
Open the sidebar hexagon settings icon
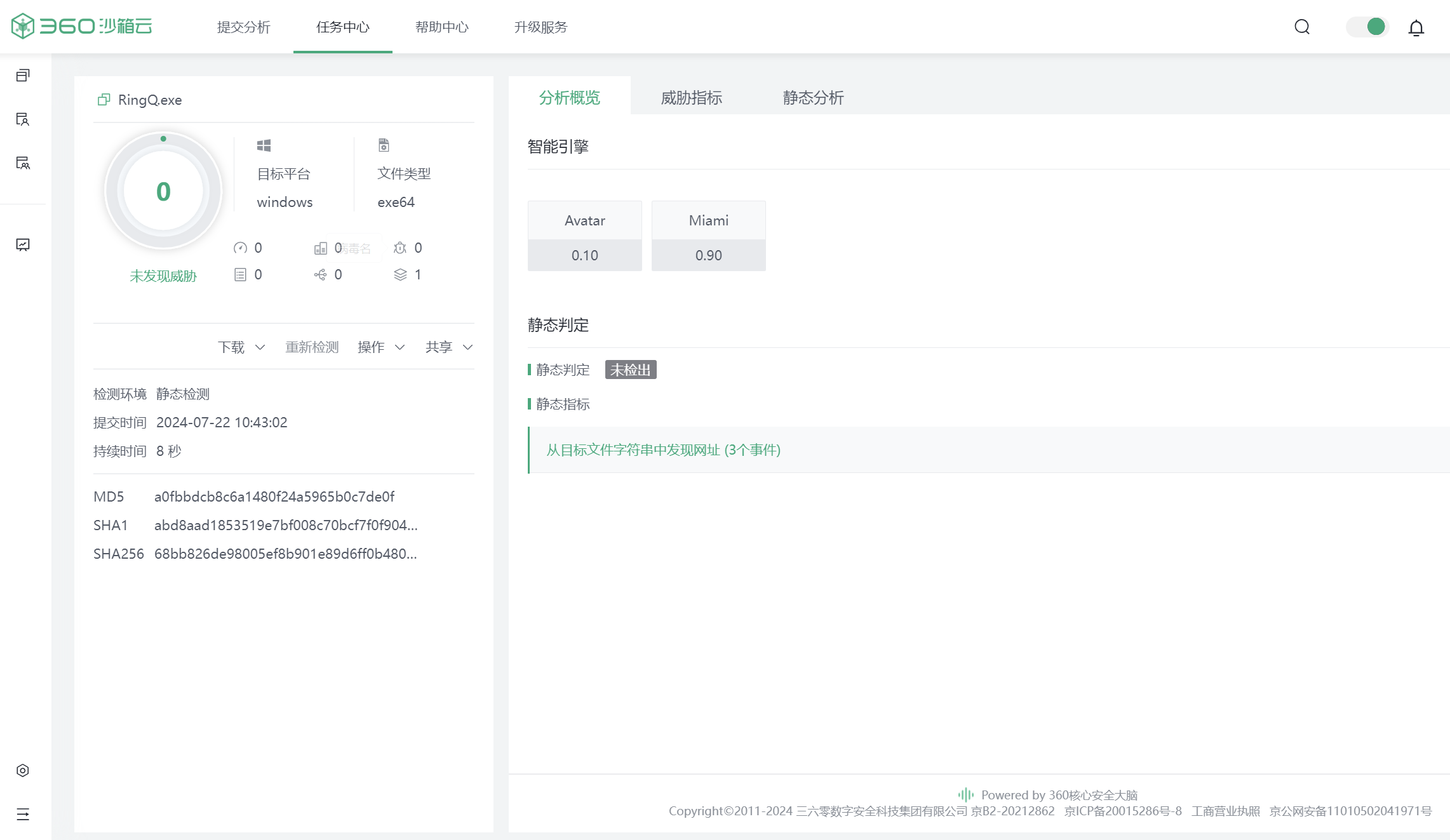tap(23, 770)
